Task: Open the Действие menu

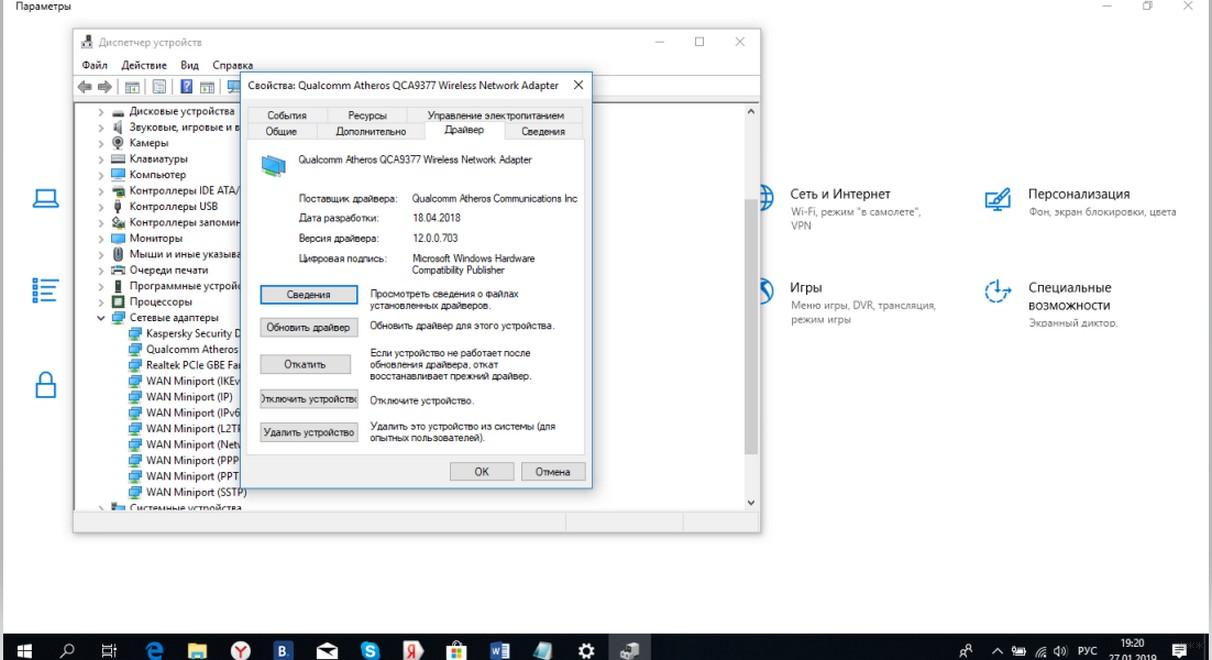Action: (x=144, y=65)
